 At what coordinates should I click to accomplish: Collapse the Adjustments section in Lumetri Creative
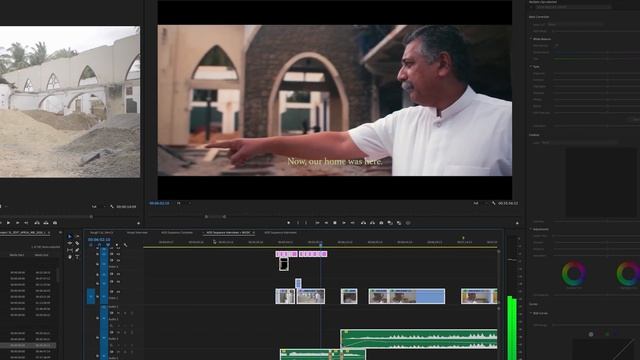click(x=531, y=229)
